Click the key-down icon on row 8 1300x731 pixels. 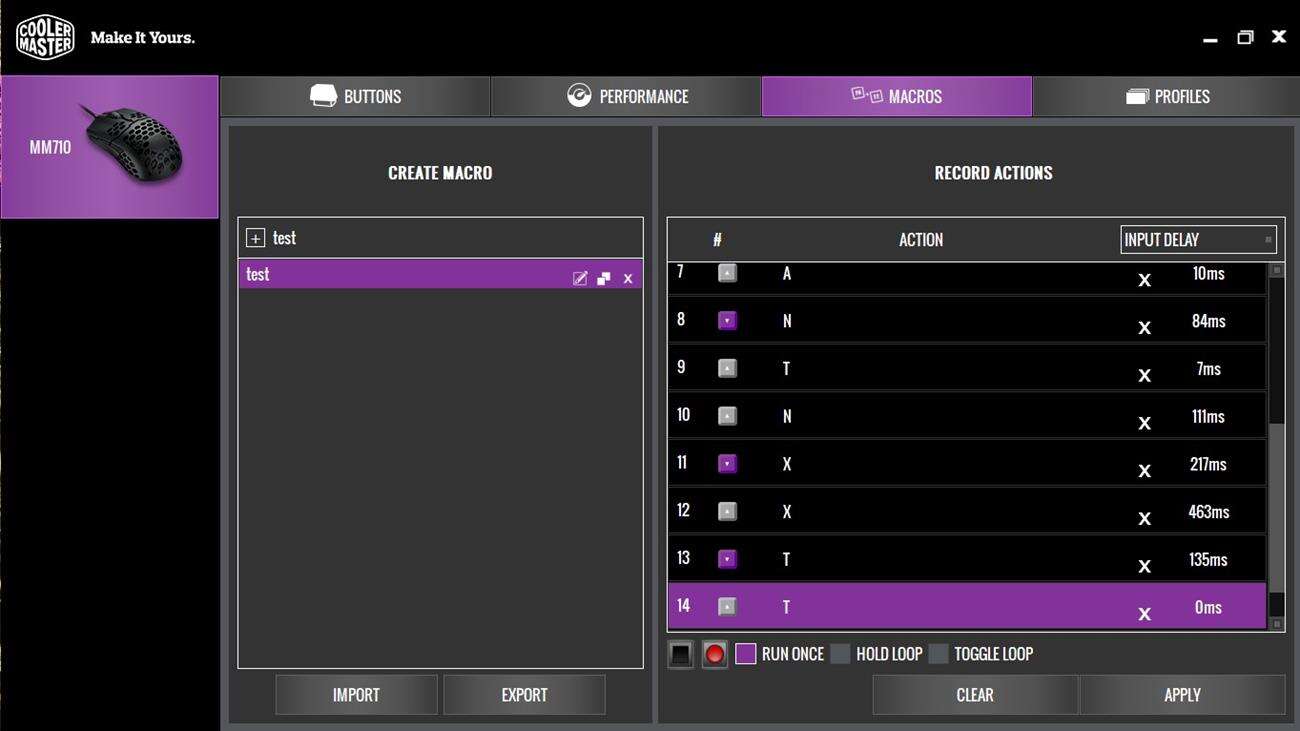[727, 321]
